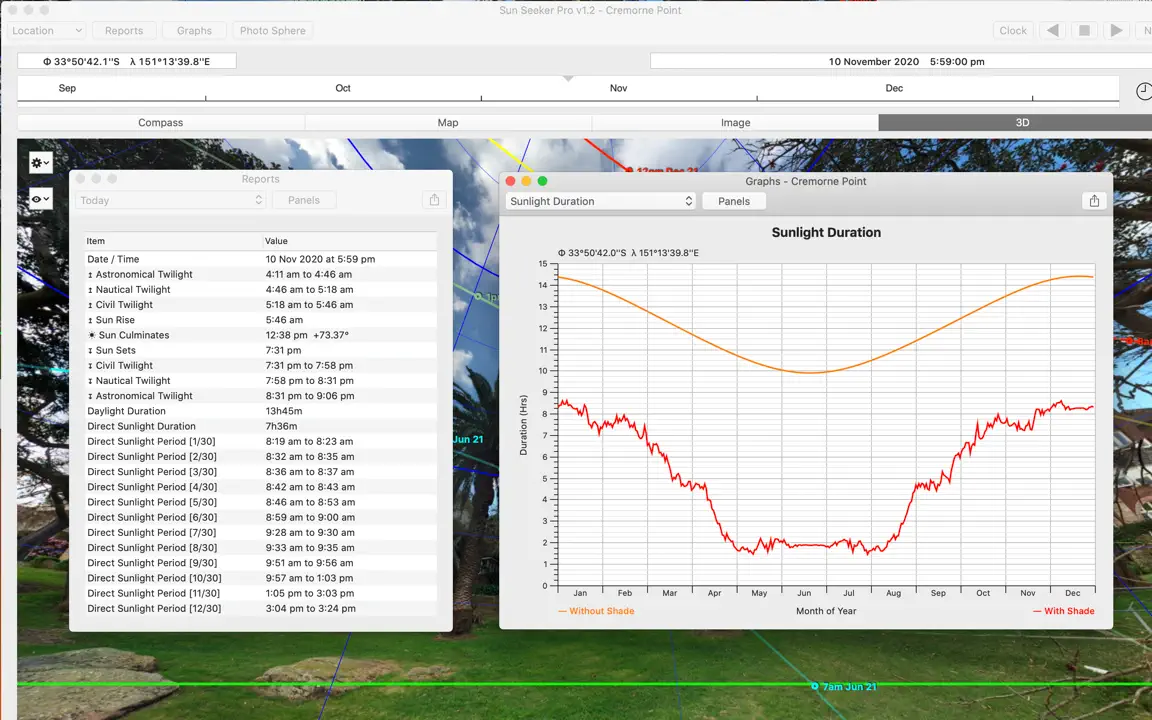The height and width of the screenshot is (720, 1152).
Task: Open the gear settings icon in 3D view
Action: tap(40, 162)
